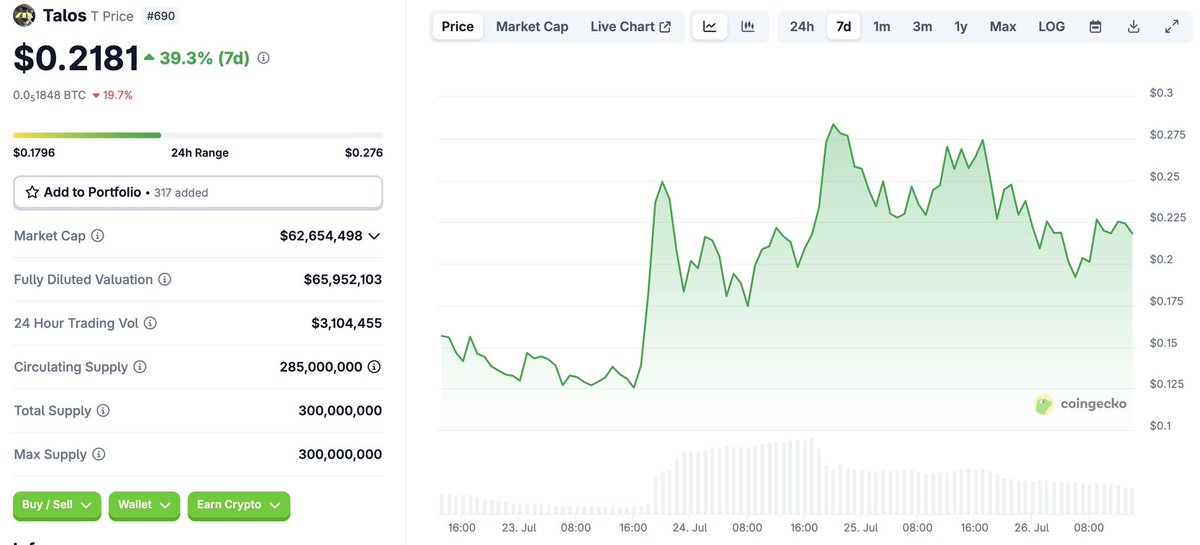Click the 23. Jul x-axis label

(518, 527)
